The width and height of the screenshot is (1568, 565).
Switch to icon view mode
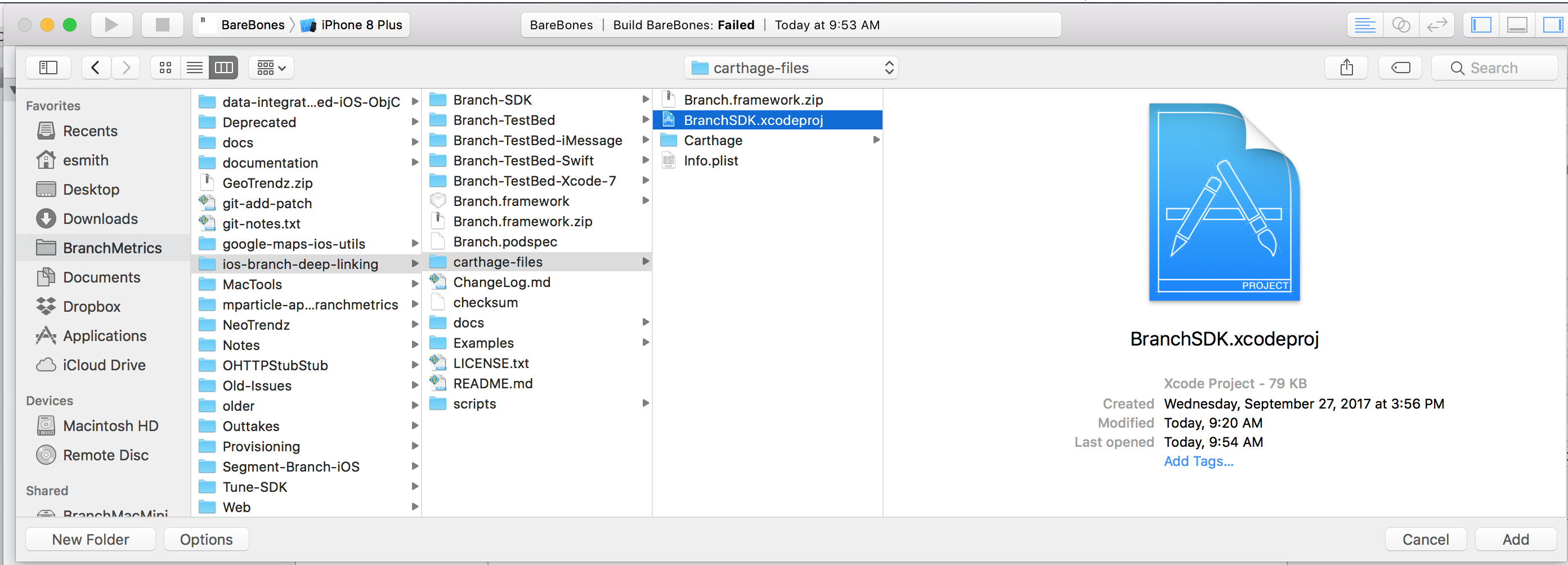coord(165,68)
